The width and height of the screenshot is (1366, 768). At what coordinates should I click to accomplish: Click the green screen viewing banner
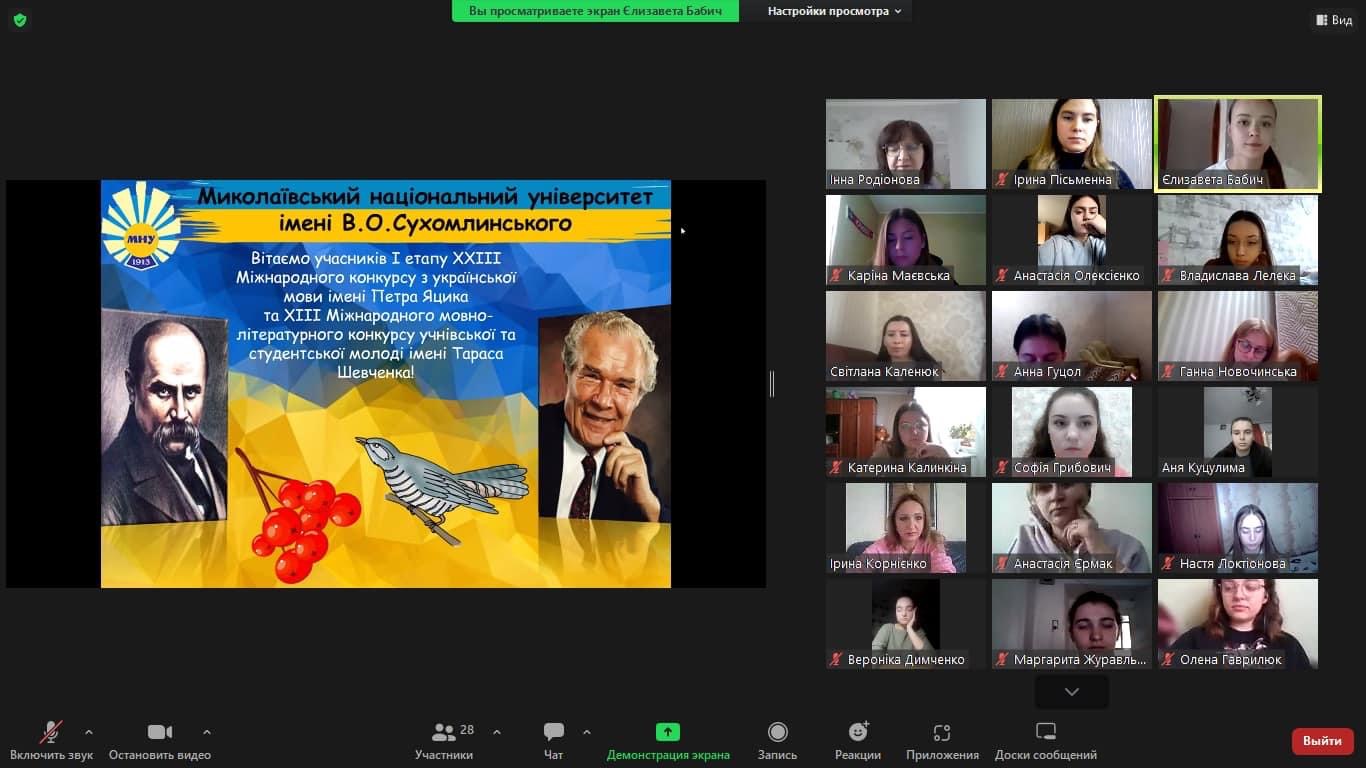595,11
